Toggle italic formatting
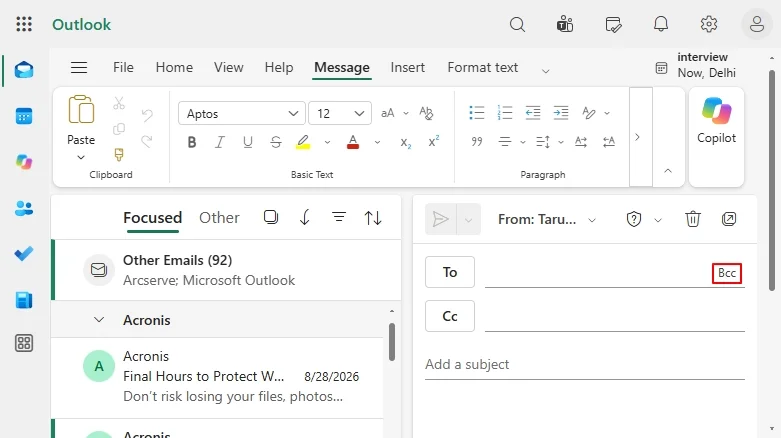The height and width of the screenshot is (438, 781). 220,143
